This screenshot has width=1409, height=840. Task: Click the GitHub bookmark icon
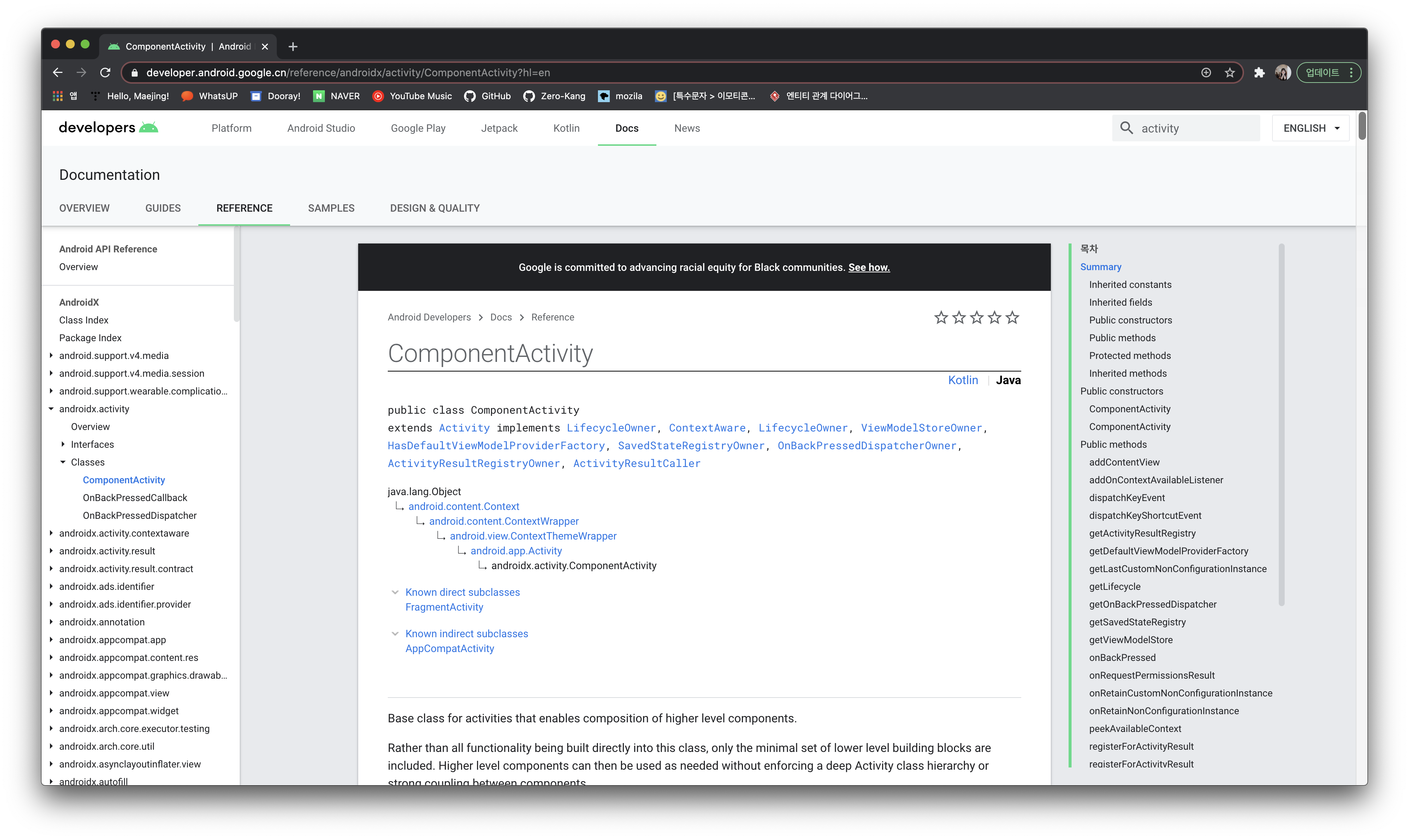click(470, 96)
